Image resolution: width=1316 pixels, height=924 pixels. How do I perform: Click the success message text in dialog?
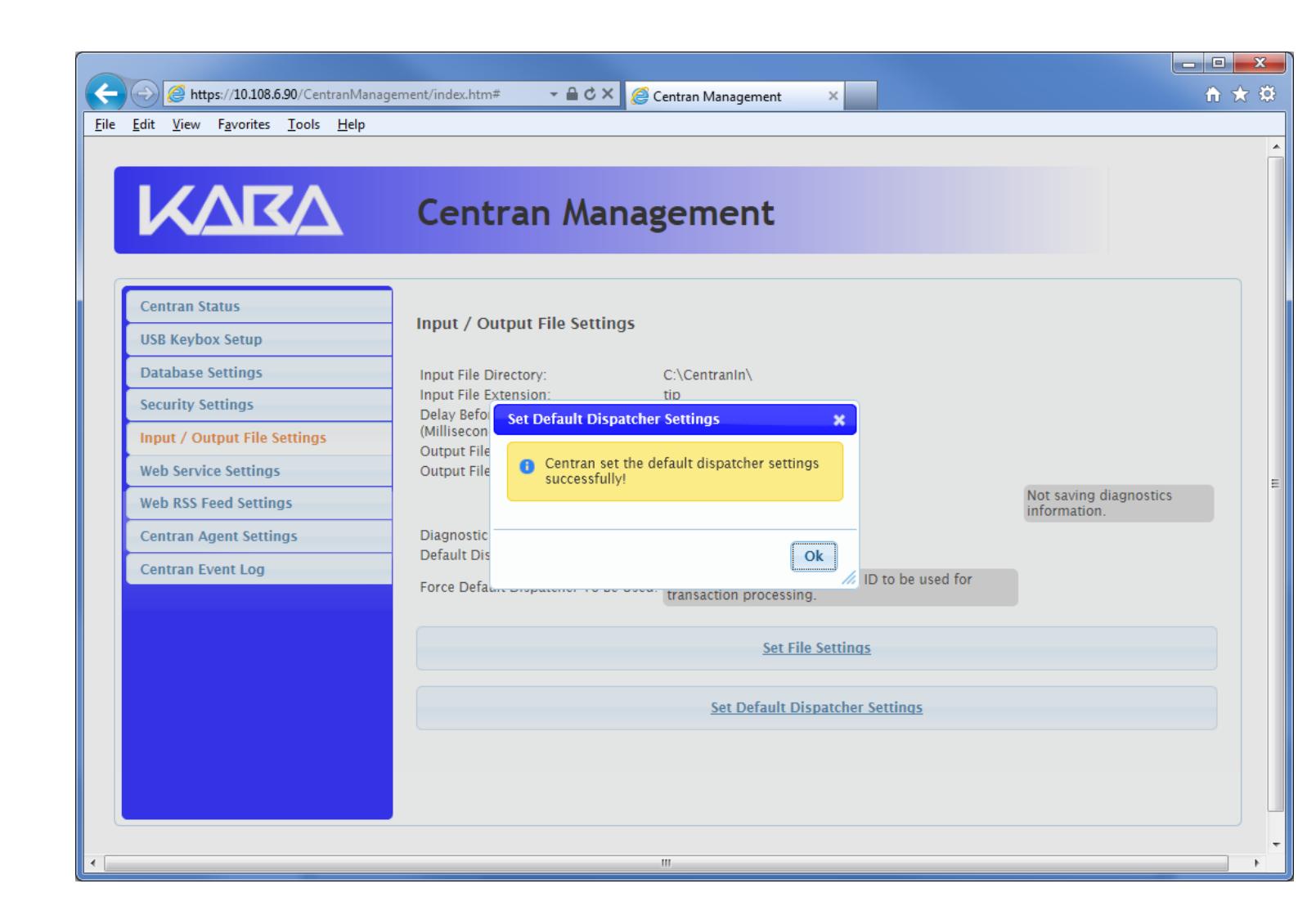click(681, 471)
